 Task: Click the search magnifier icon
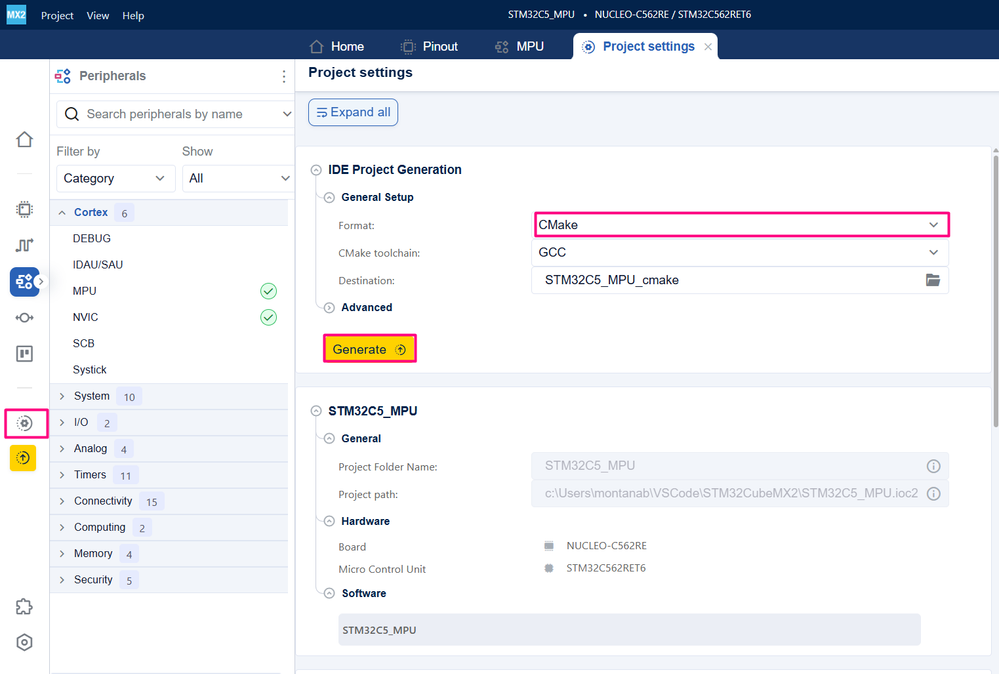pyautogui.click(x=72, y=114)
